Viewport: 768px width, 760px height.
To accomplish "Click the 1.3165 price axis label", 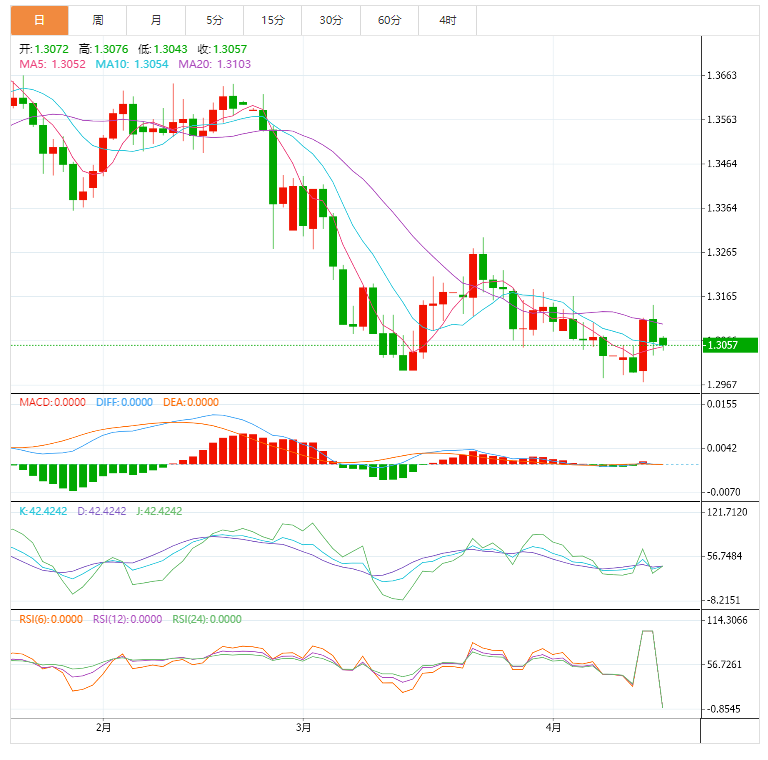I will coord(721,296).
